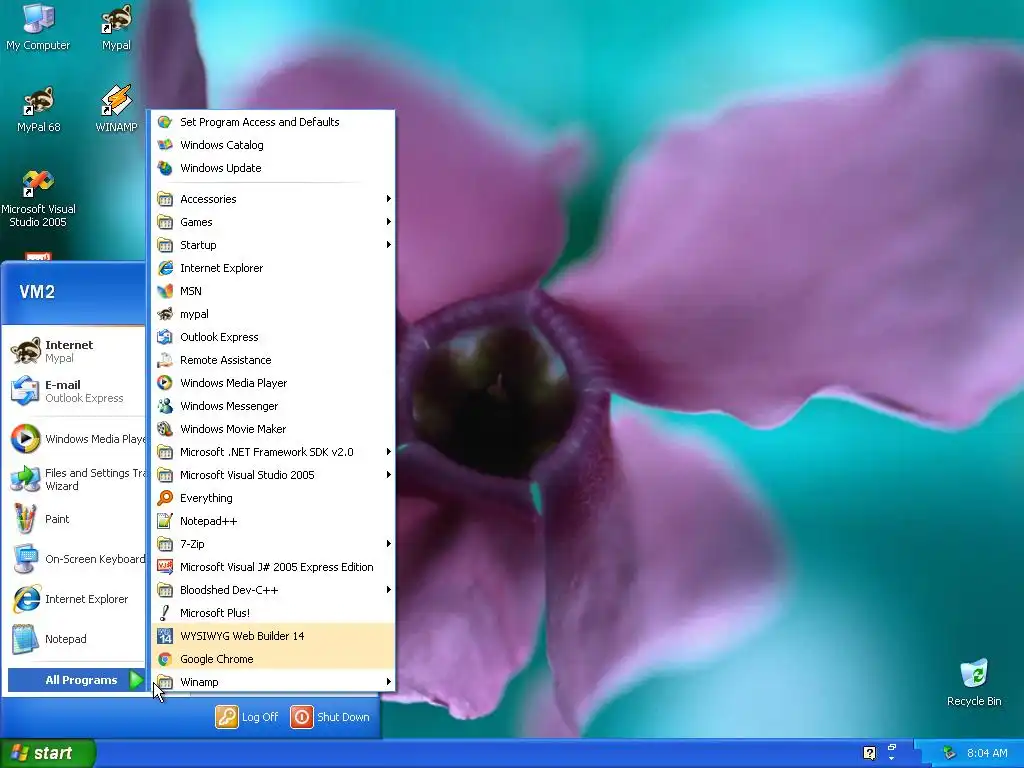This screenshot has height=768, width=1024.
Task: Click the help question mark tray icon
Action: [869, 753]
